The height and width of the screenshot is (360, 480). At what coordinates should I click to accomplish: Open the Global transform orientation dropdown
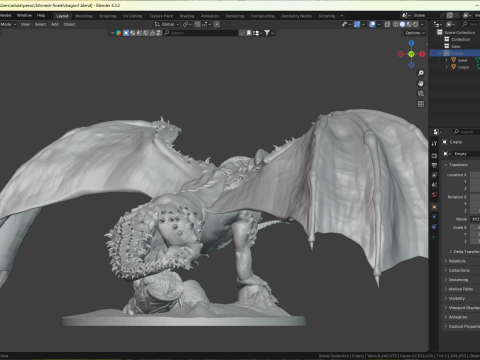167,24
